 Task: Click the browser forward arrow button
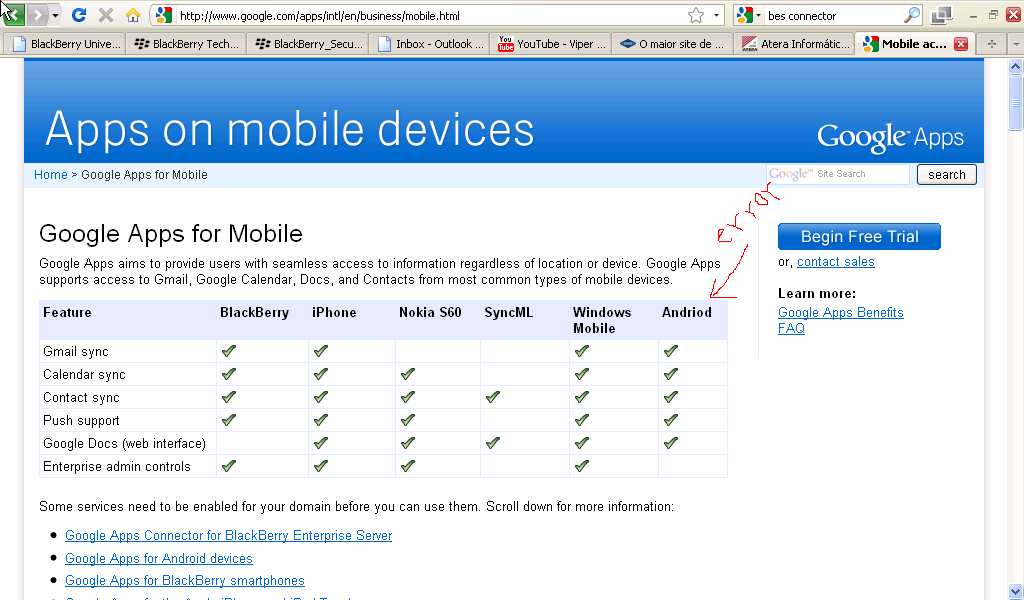pyautogui.click(x=37, y=14)
